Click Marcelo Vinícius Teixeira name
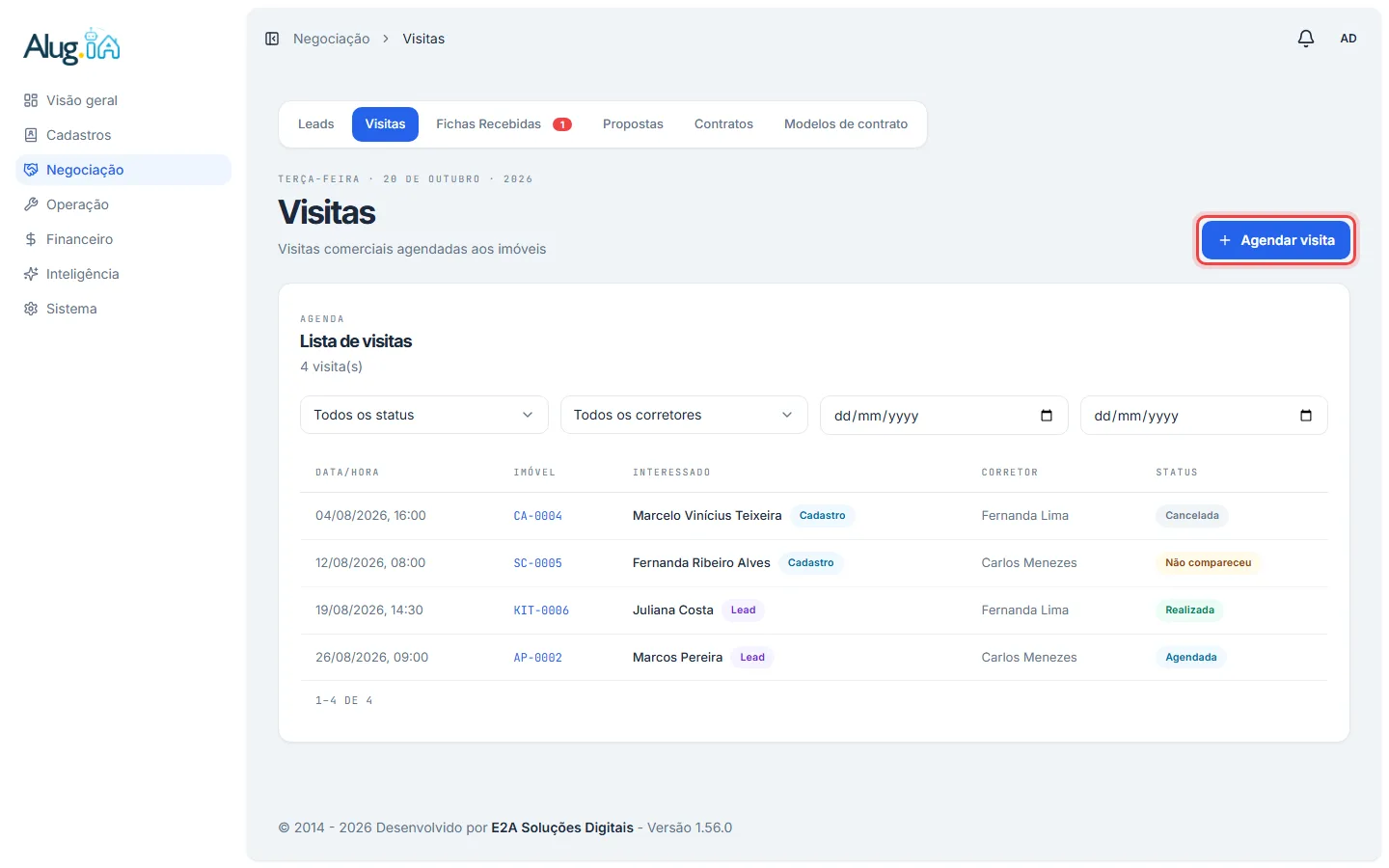This screenshot has height=868, width=1389. click(x=707, y=516)
